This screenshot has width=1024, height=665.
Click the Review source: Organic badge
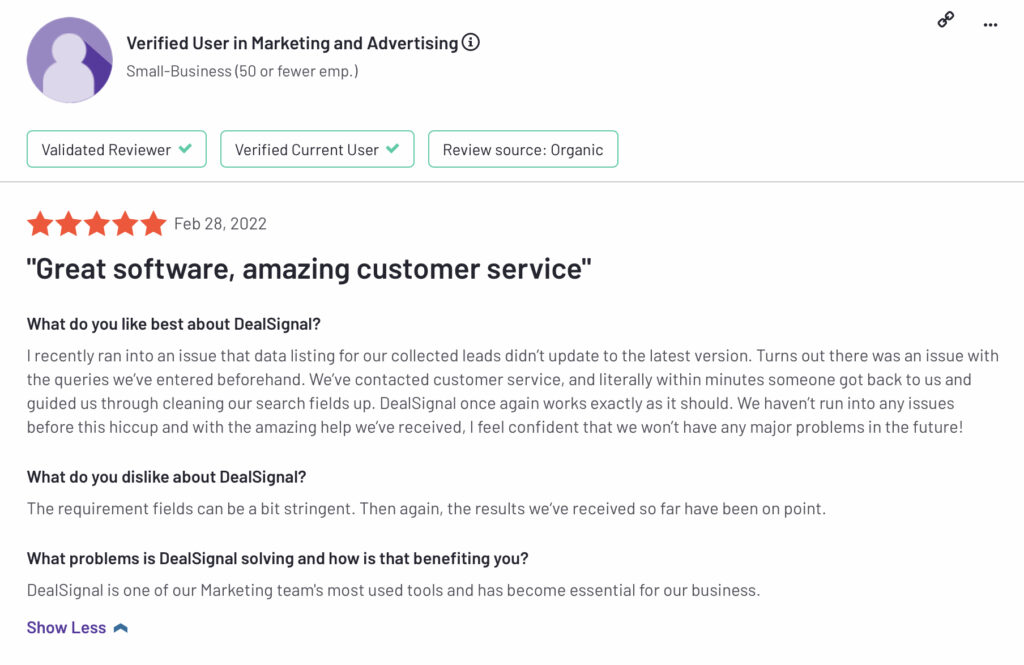tap(523, 149)
